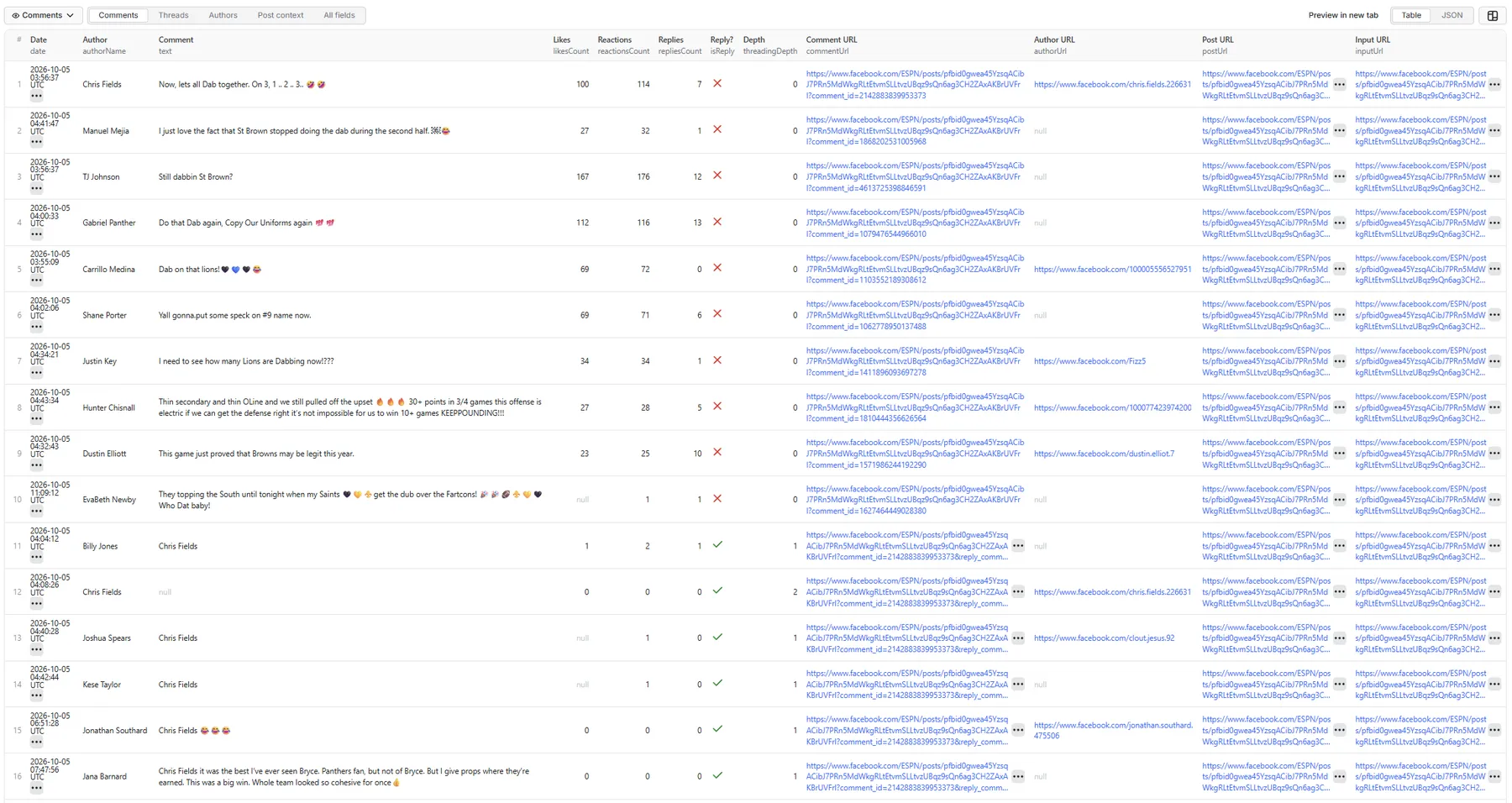Image resolution: width=1512 pixels, height=803 pixels.
Task: Toggle the column layout icon
Action: tap(1492, 15)
